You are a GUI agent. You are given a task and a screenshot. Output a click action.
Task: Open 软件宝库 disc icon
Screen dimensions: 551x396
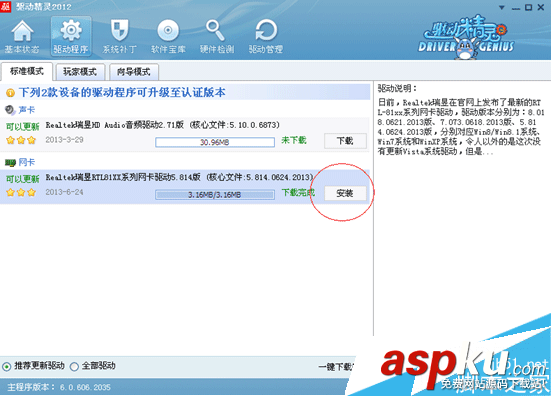168,36
